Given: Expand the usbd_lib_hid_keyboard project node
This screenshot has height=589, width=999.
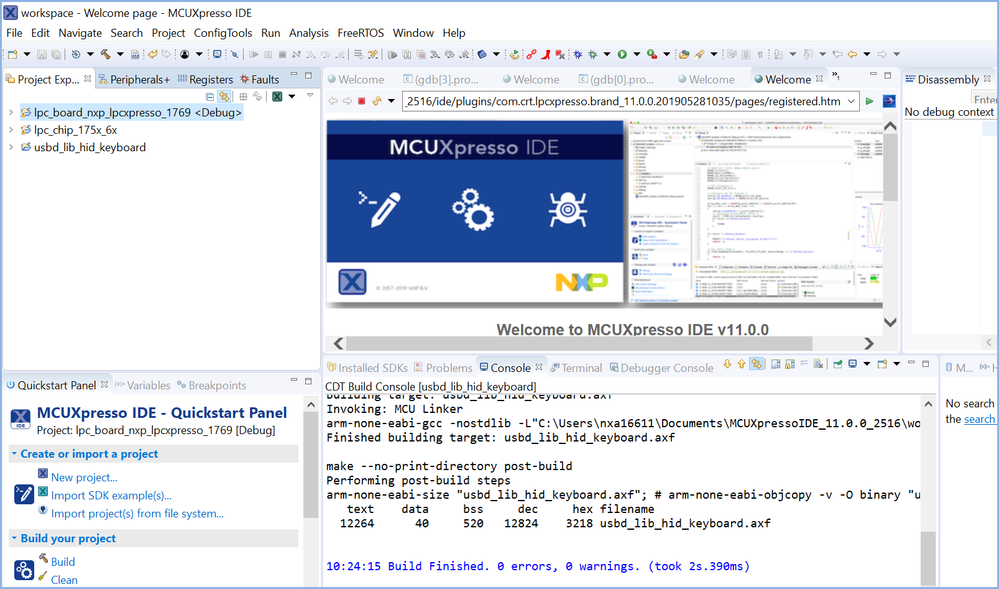Looking at the screenshot, I should pos(11,147).
